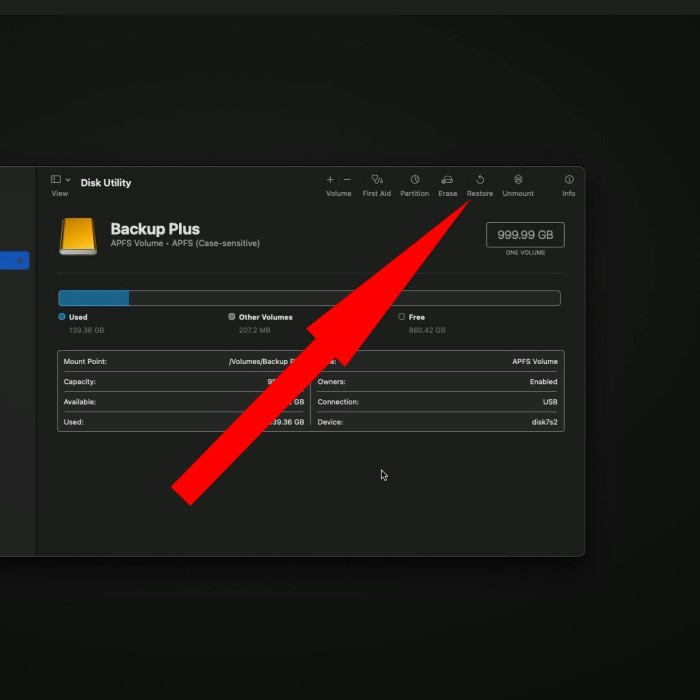The image size is (700, 700).
Task: Click the Disk Utility window title
Action: (106, 183)
